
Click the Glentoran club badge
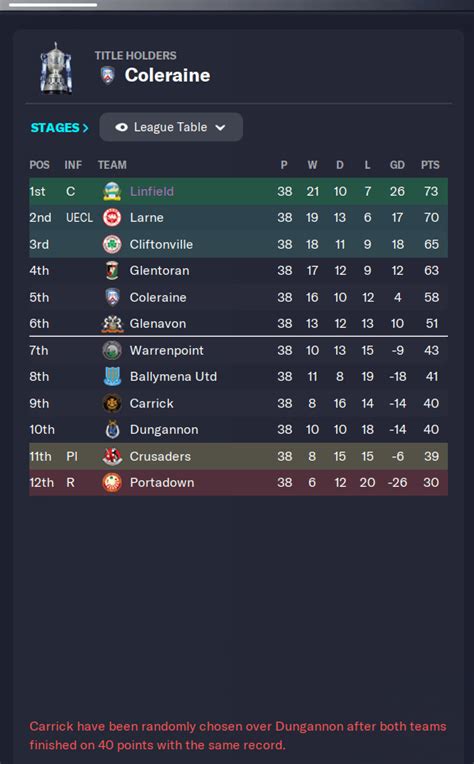pyautogui.click(x=112, y=270)
